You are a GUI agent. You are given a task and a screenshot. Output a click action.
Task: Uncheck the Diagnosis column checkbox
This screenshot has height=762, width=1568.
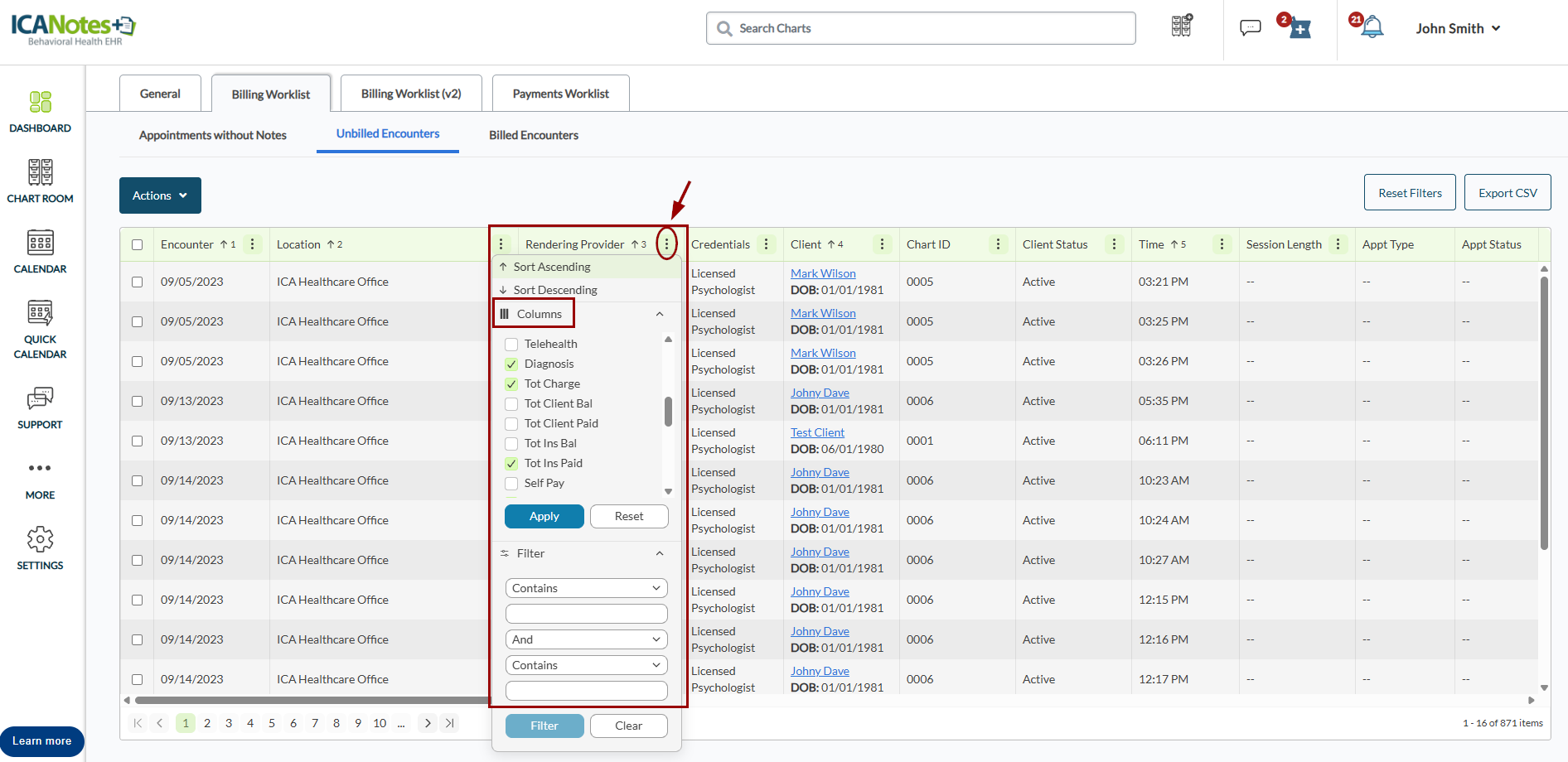pyautogui.click(x=511, y=364)
